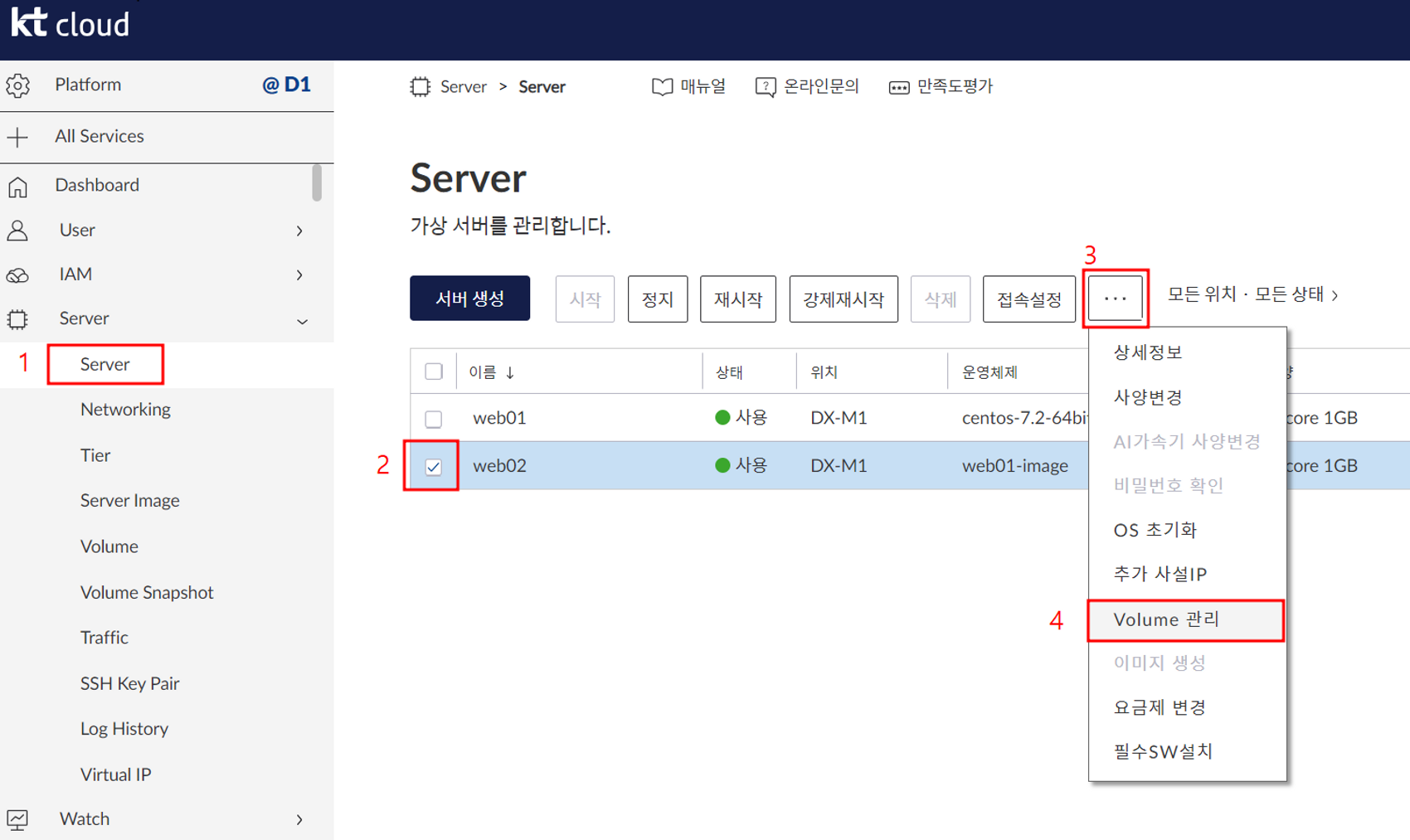Click the All Services plus icon
This screenshot has width=1410, height=840.
(x=18, y=137)
